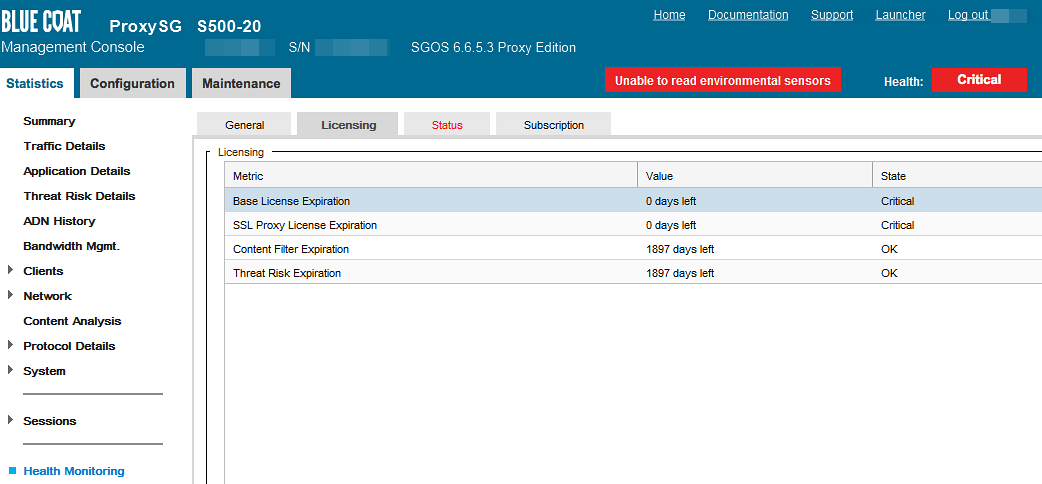
Task: Select the Threat Risk Expiration row
Action: [633, 273]
